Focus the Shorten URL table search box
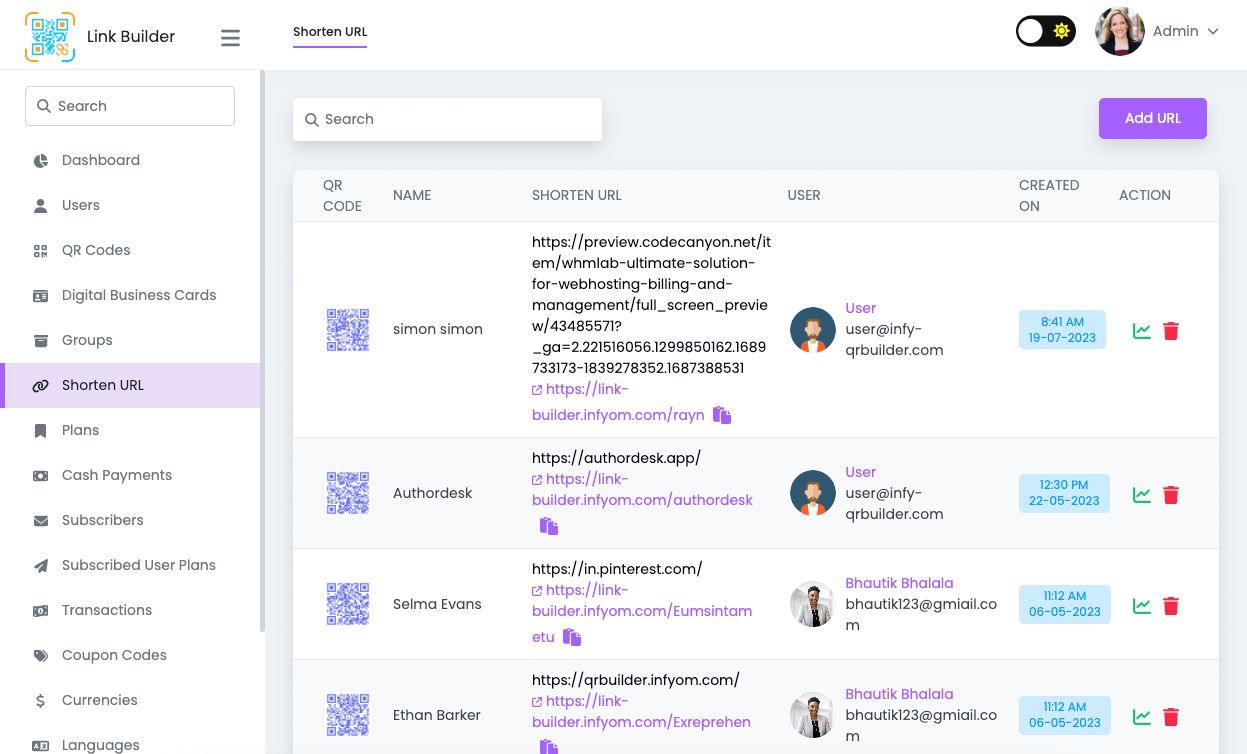 [447, 119]
